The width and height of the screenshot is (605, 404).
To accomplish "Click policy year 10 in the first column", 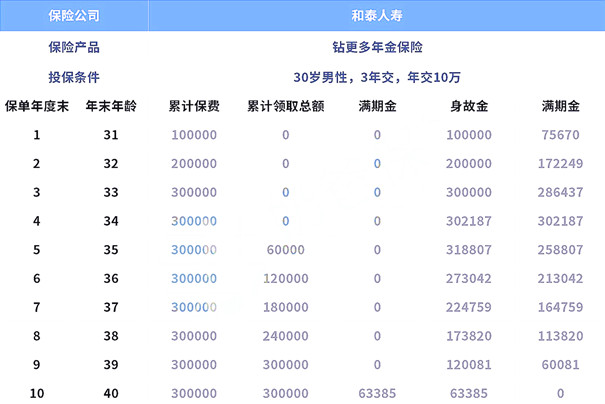I will click(37, 393).
